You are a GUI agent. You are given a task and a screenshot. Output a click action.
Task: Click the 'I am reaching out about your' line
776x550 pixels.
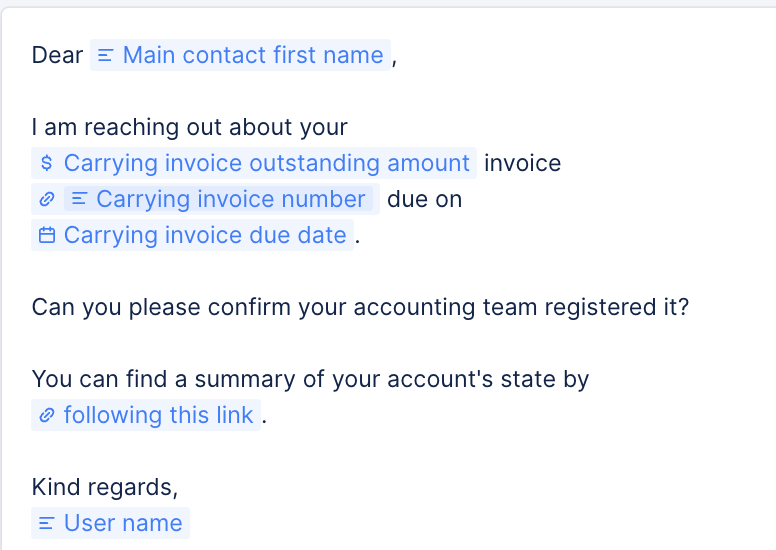(x=190, y=128)
